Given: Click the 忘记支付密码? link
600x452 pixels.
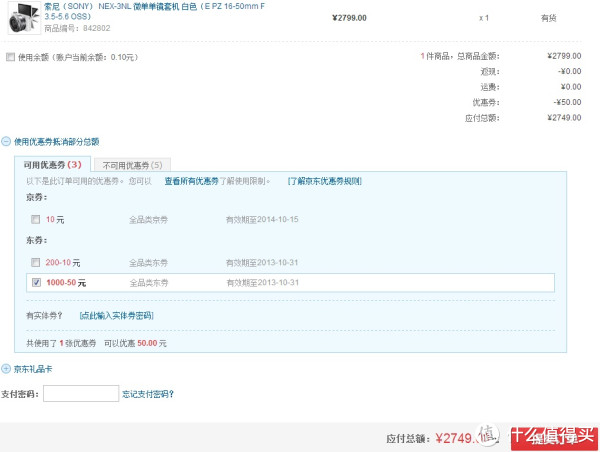Looking at the screenshot, I should click(148, 394).
